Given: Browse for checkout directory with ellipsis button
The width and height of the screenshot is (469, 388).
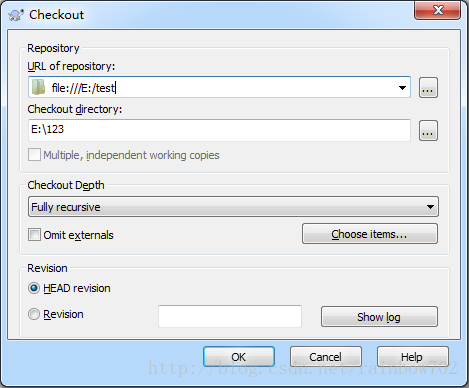Looking at the screenshot, I should (x=428, y=131).
